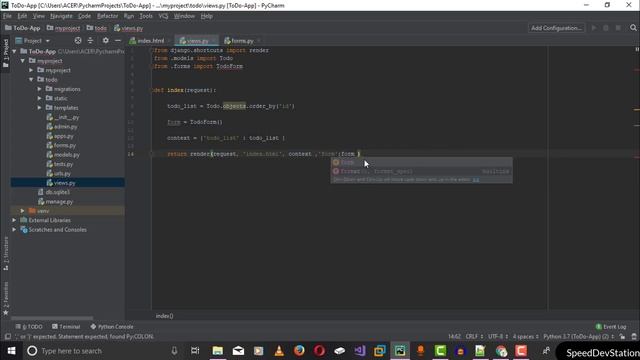This screenshot has height=360, width=640.
Task: Open the Navigate menu
Action: tap(61, 16)
